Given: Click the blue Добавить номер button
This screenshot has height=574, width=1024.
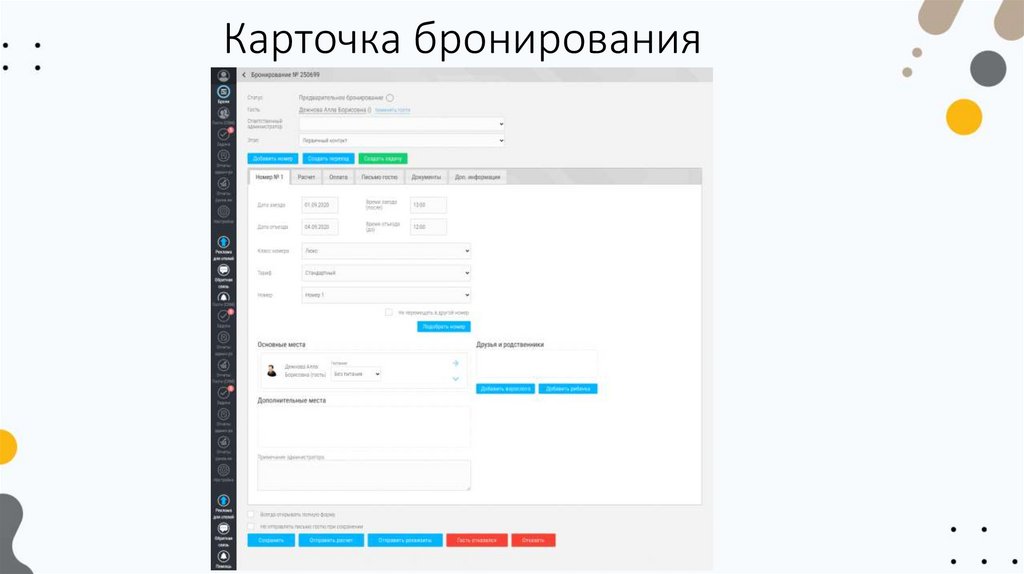Looking at the screenshot, I should coord(273,159).
